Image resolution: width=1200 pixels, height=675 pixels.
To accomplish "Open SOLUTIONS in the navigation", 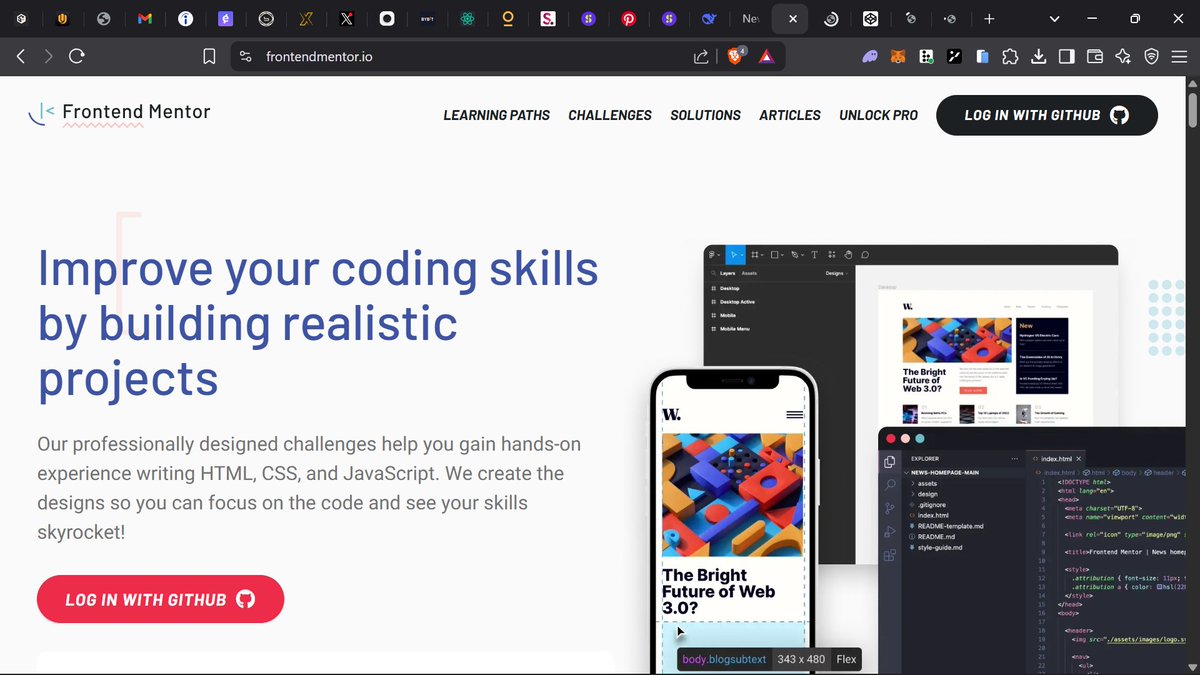I will click(x=706, y=115).
